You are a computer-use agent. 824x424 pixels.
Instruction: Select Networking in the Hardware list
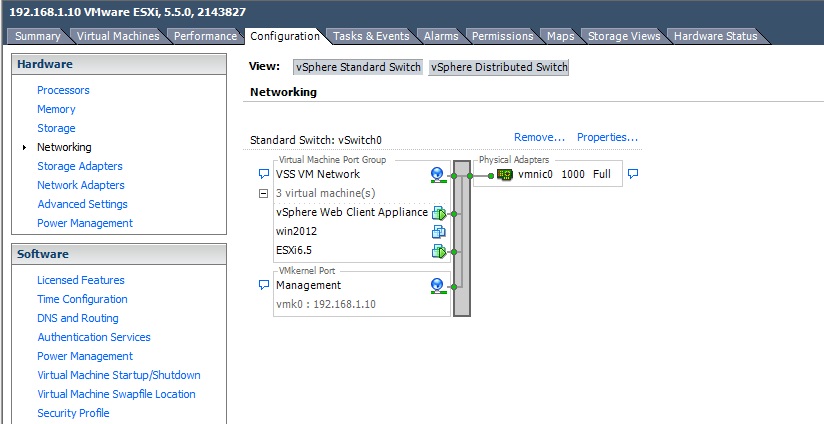pyautogui.click(x=64, y=147)
